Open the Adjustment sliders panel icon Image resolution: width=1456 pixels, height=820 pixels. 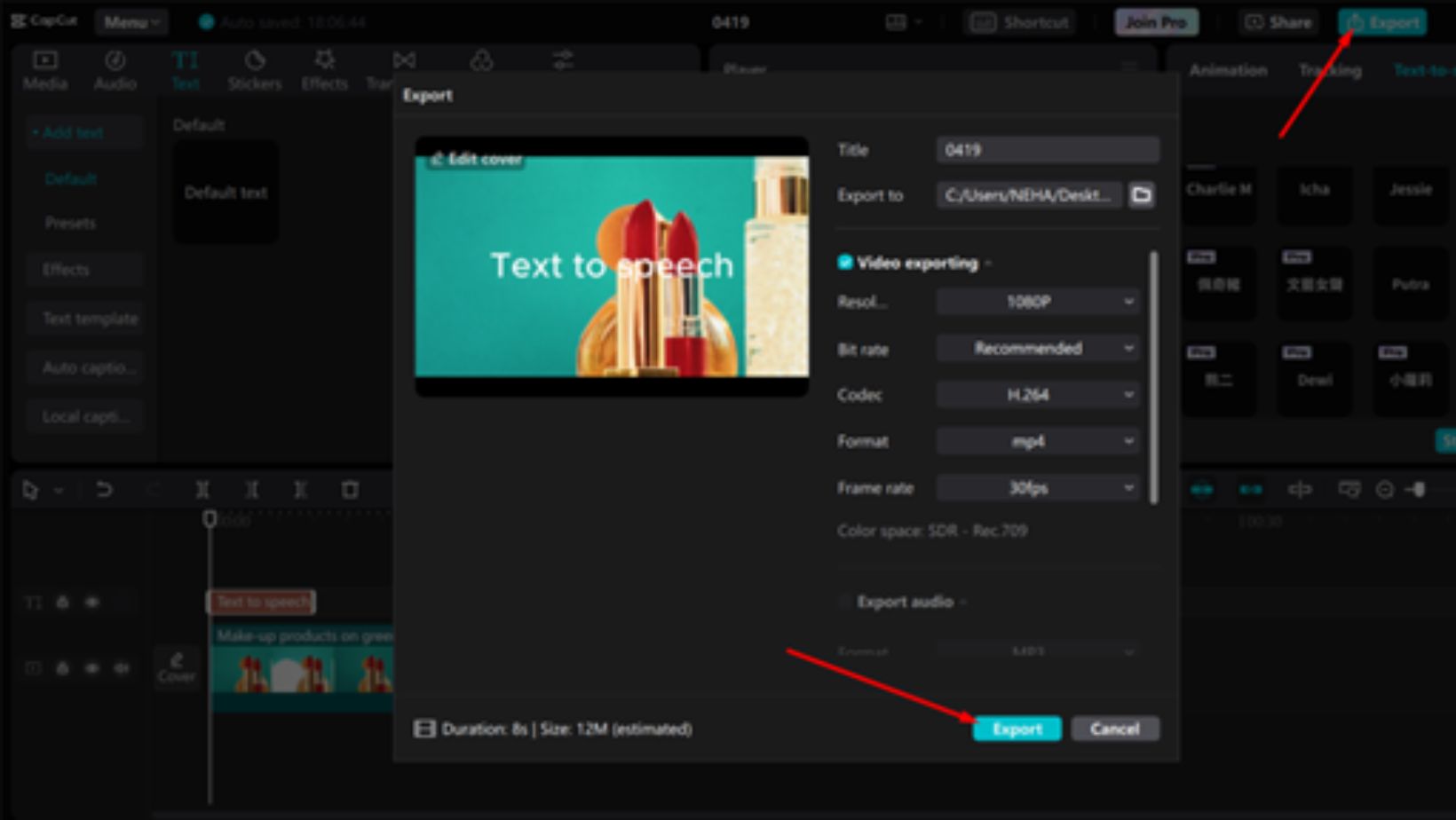563,60
